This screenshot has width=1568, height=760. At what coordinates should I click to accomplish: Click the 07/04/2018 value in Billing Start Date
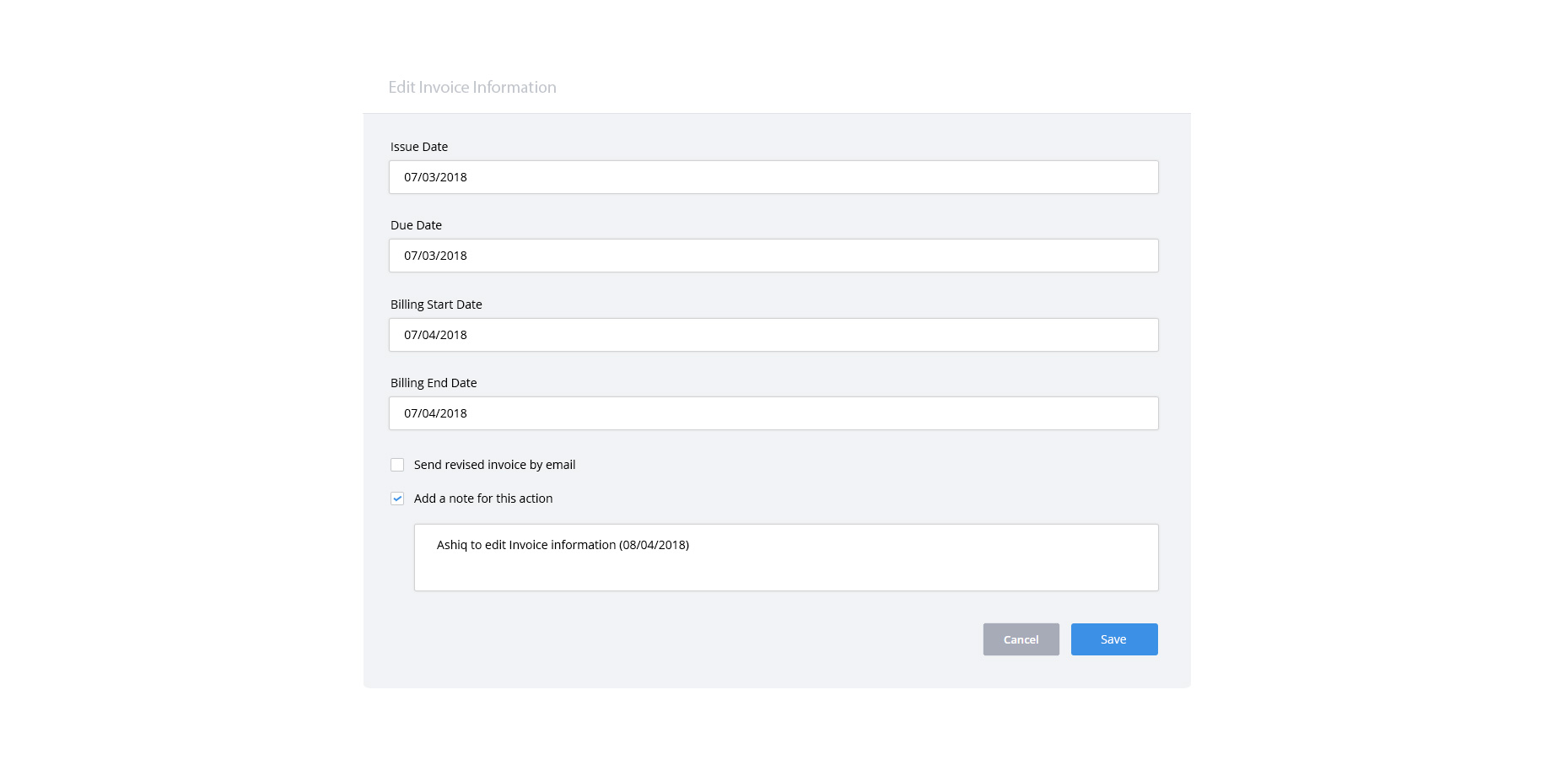pyautogui.click(x=435, y=335)
